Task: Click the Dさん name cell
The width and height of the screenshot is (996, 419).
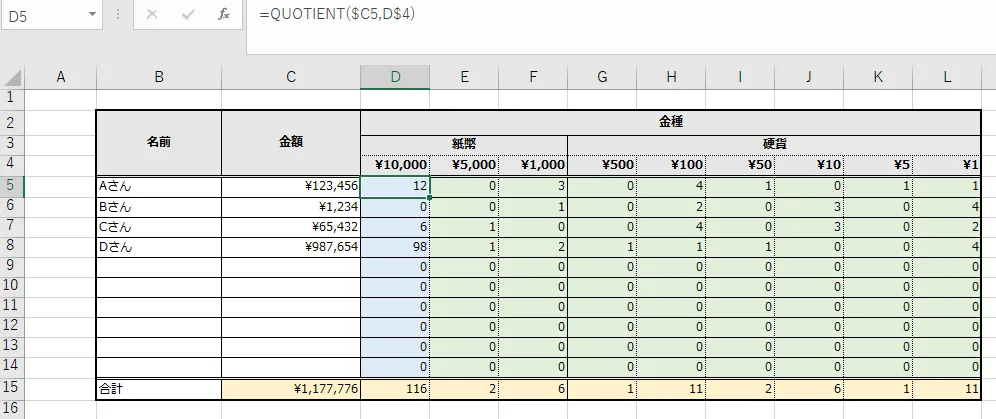Action: tap(159, 248)
